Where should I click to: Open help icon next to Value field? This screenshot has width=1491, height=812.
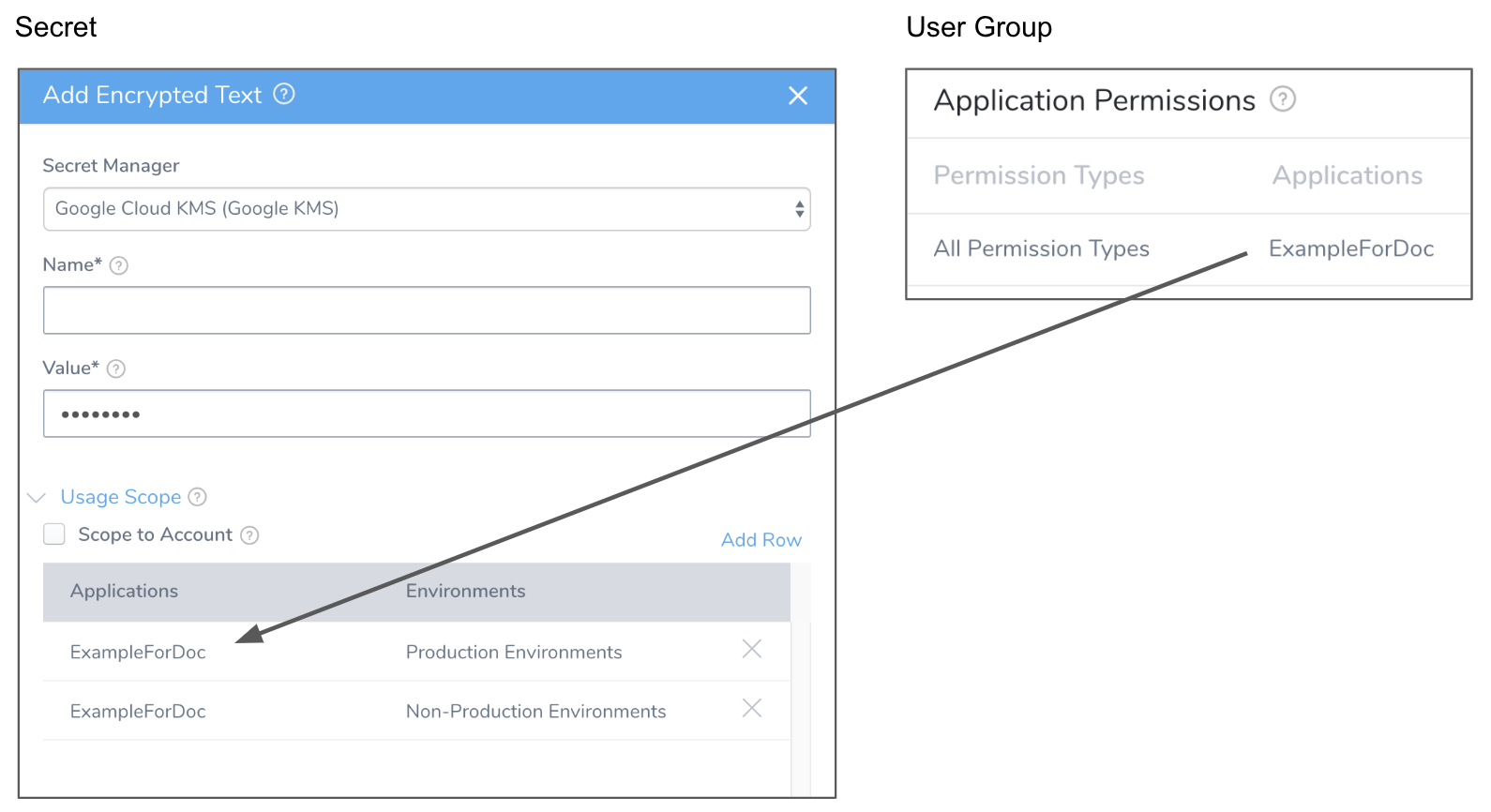click(116, 368)
